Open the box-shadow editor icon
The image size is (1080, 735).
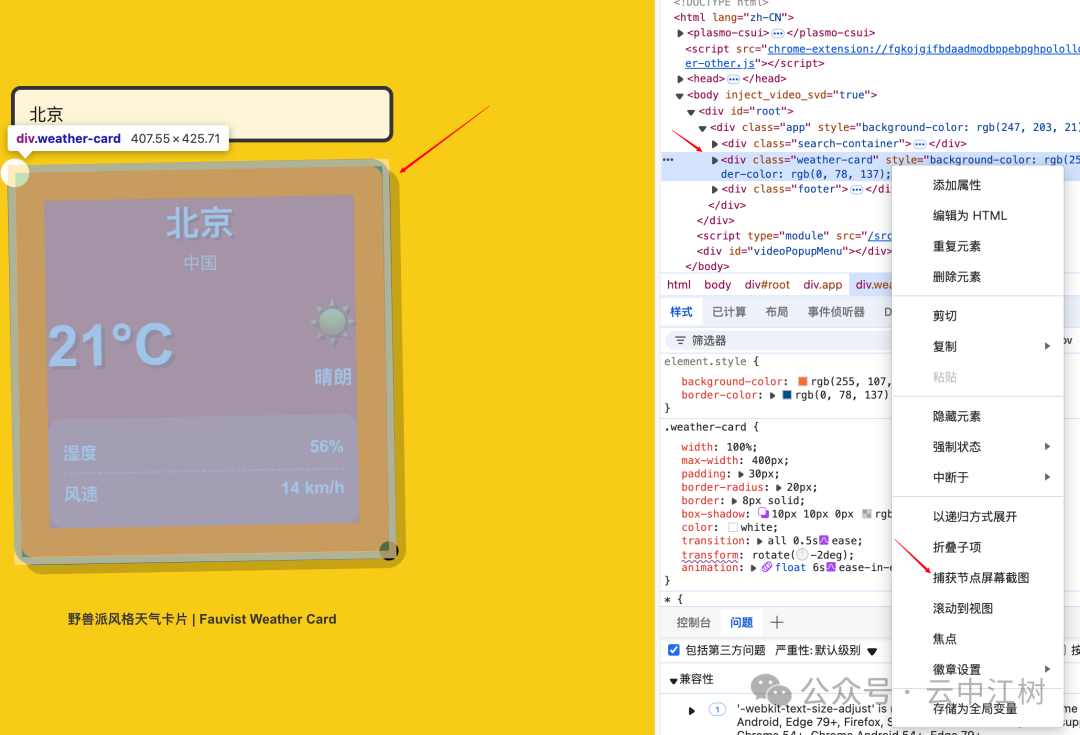point(763,513)
